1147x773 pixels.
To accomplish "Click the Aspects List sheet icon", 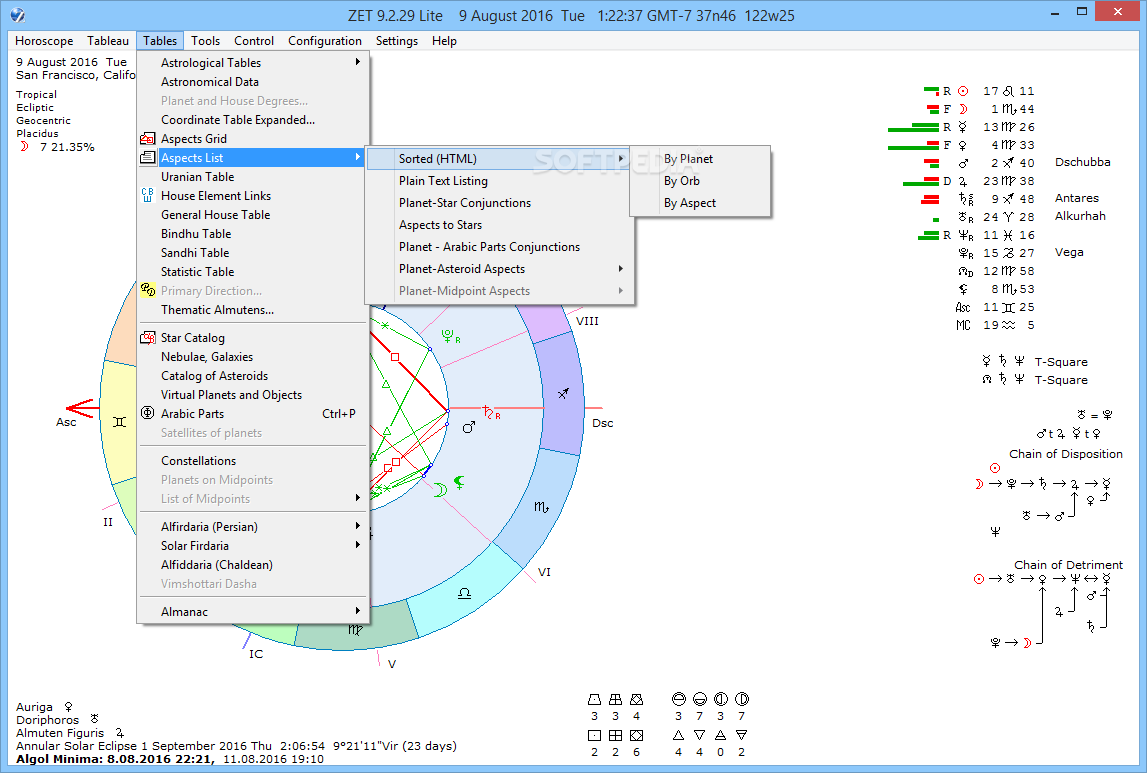I will coord(148,157).
